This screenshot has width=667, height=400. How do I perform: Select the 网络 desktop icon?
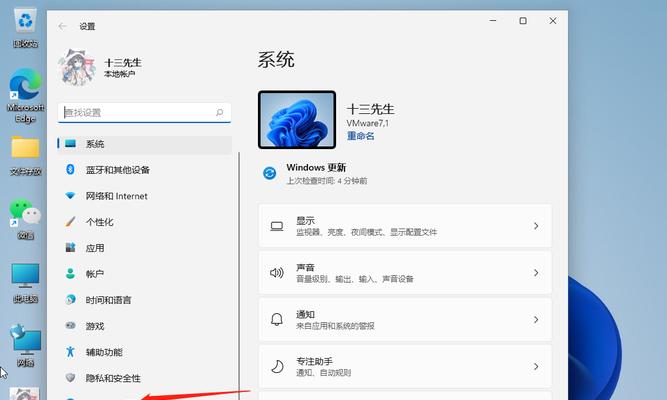[x=26, y=346]
